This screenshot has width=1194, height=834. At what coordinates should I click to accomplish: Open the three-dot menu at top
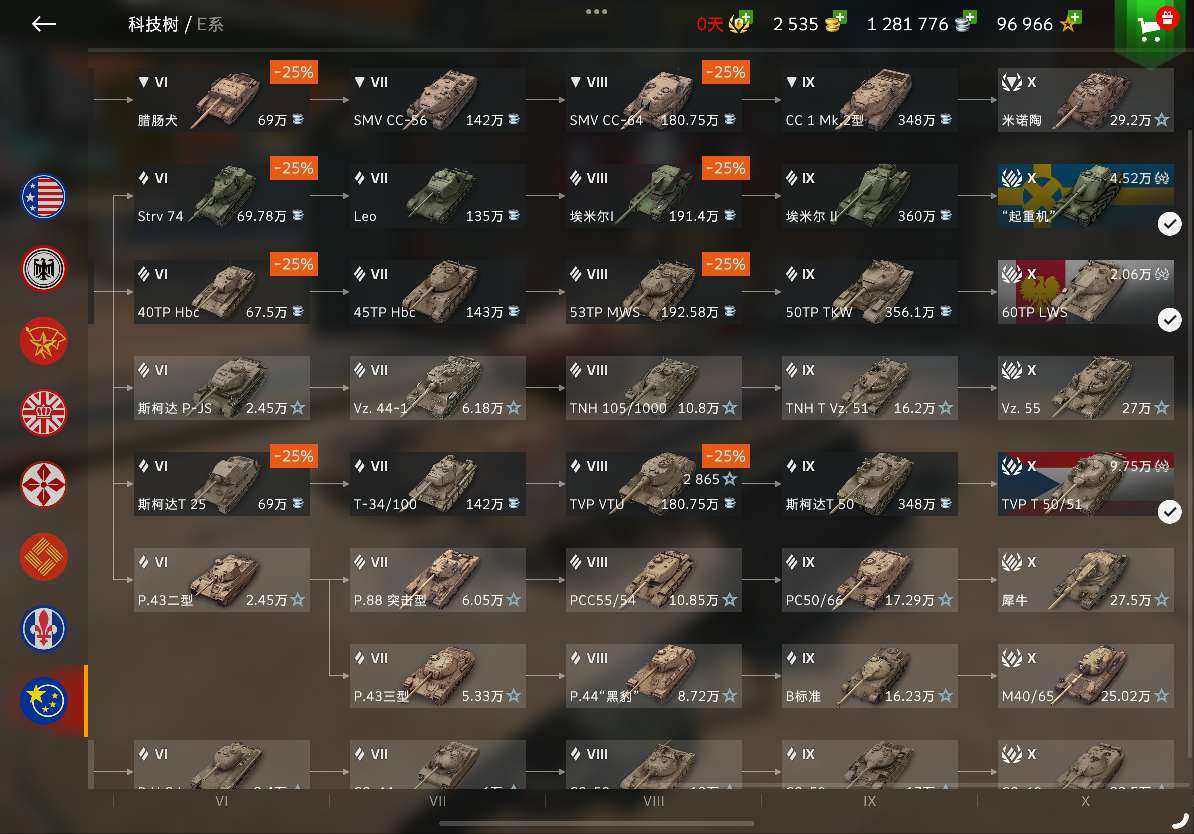[596, 11]
